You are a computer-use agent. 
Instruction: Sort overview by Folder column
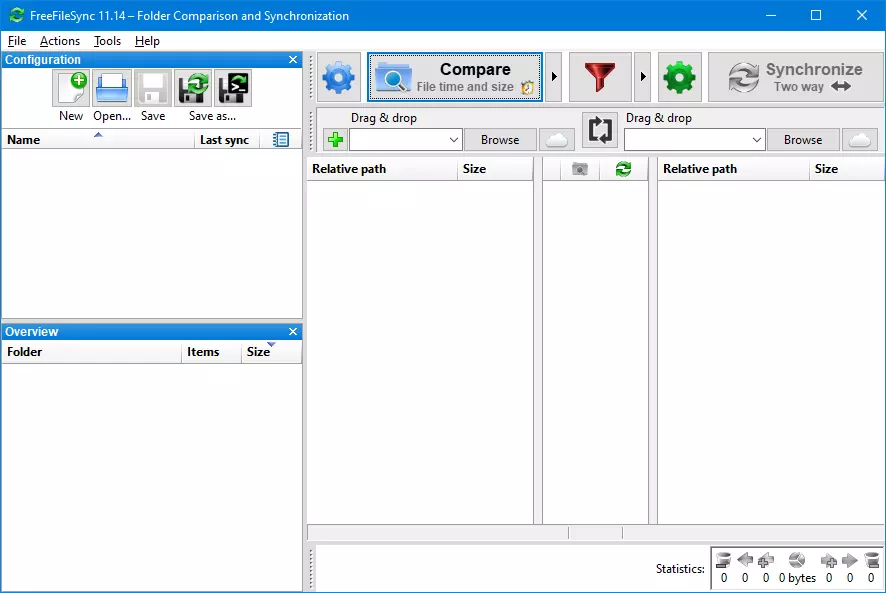92,352
